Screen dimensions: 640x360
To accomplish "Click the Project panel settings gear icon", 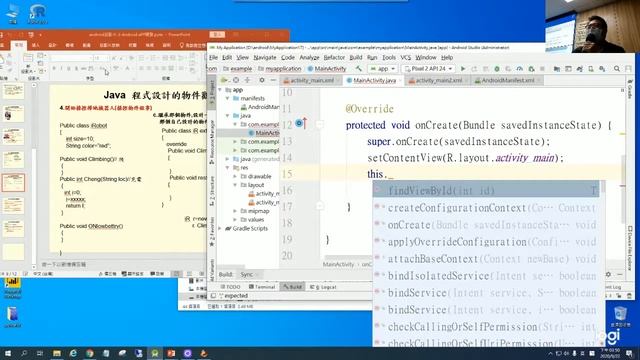I will [x=262, y=80].
